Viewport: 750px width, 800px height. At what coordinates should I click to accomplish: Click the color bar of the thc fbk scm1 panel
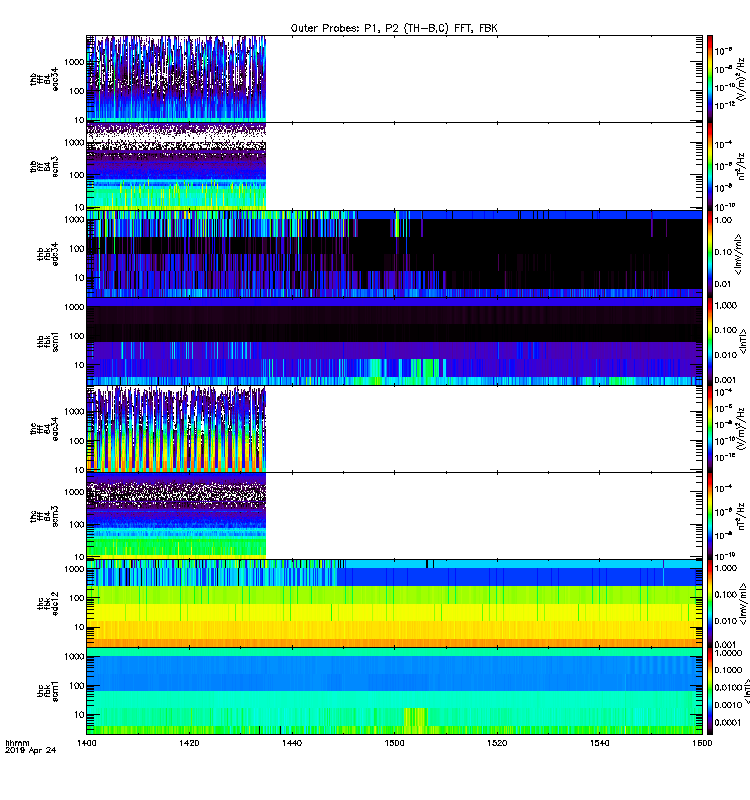pos(710,691)
